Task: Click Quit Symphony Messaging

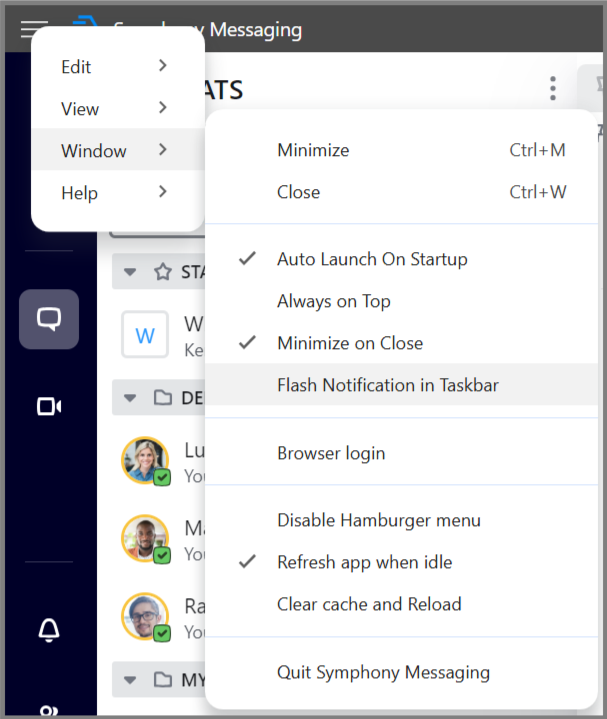Action: (x=401, y=673)
